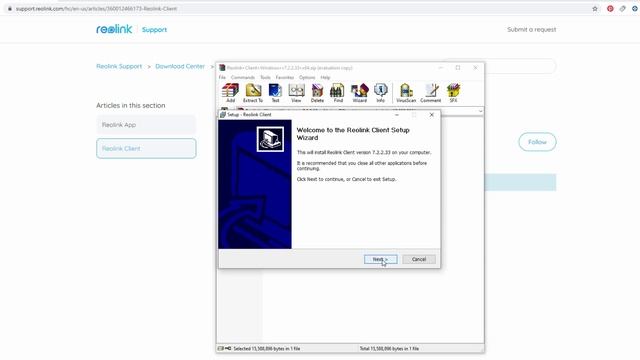Viewport: 640px width, 360px height.
Task: Close the Reolink Client Setup dialog
Action: pyautogui.click(x=431, y=115)
